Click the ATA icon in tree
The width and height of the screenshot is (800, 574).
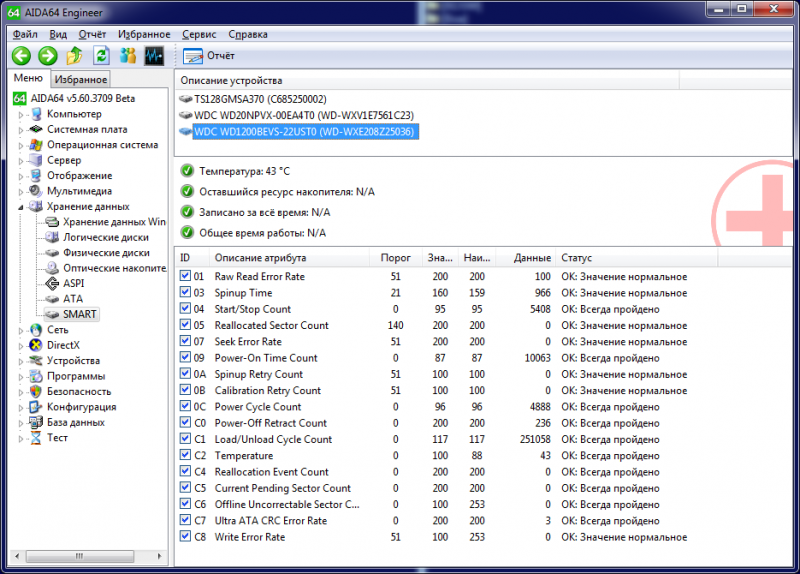(x=52, y=298)
